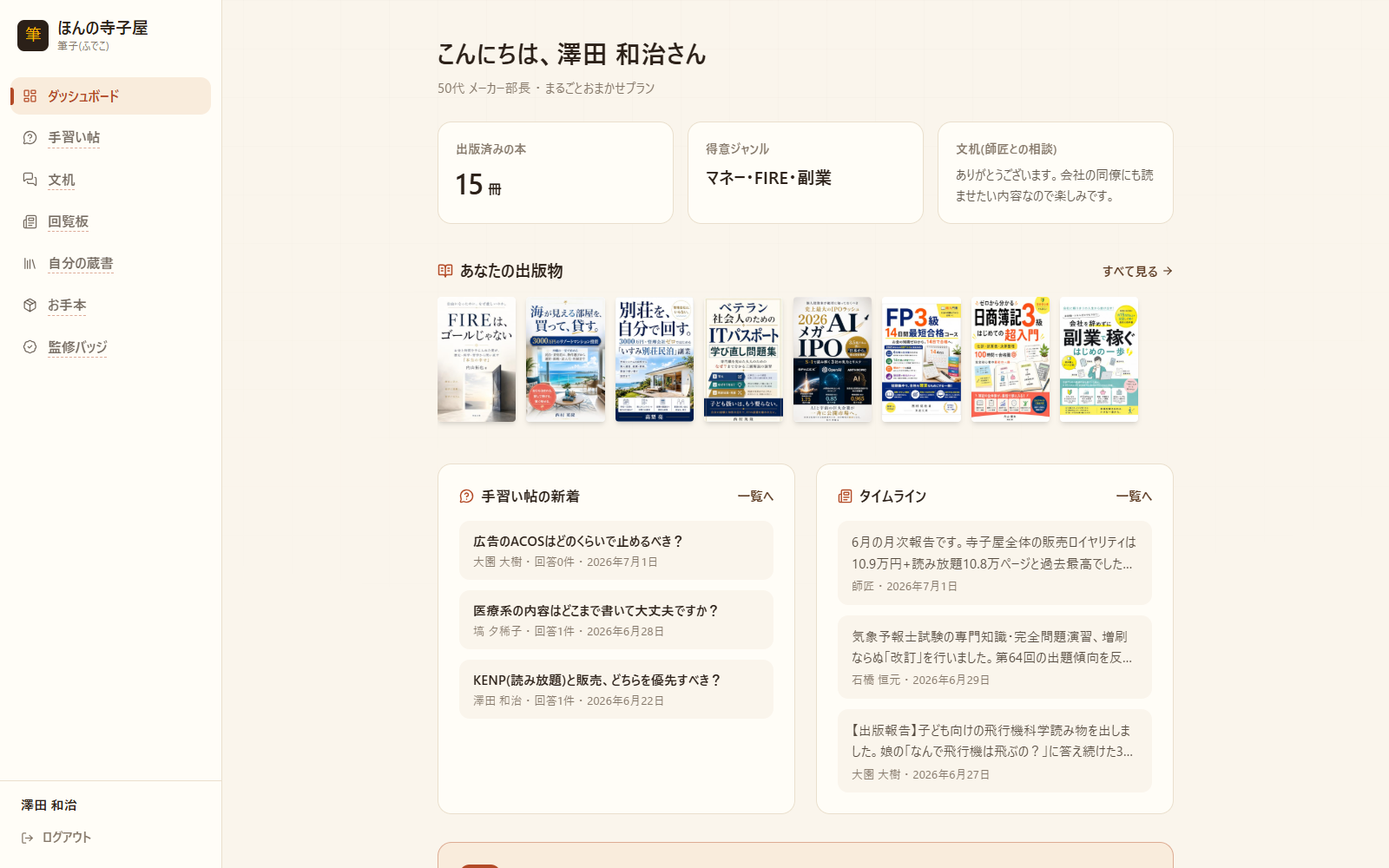The width and height of the screenshot is (1389, 868).
Task: Click the question icon beside 手習い帖の新着
Action: click(467, 496)
